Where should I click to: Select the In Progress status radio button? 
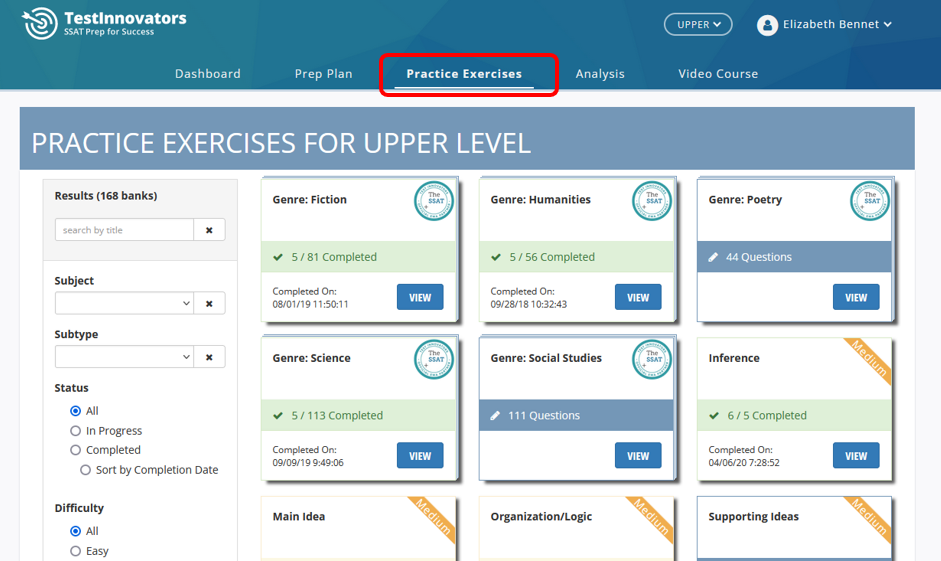click(75, 431)
